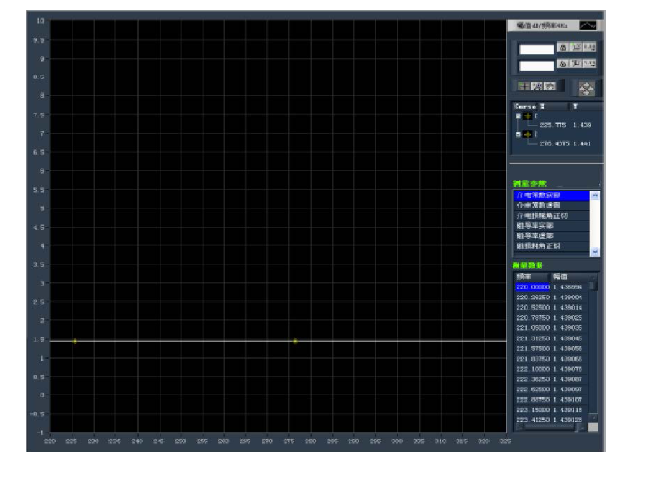Select the crosshair cursor tool in the graph palette
This screenshot has width=664, height=477.
pyautogui.click(x=523, y=87)
